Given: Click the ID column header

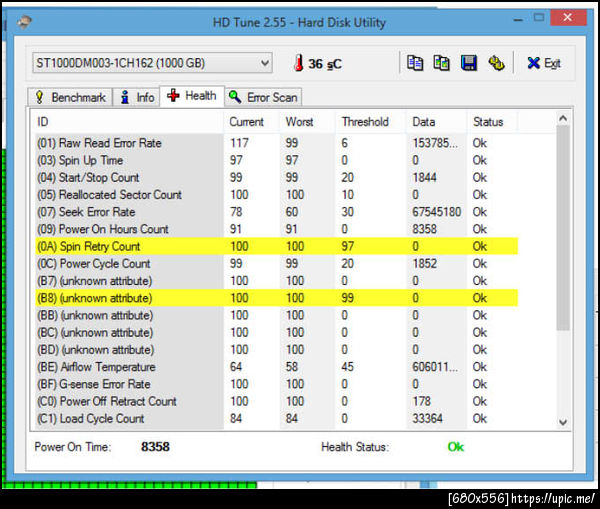Looking at the screenshot, I should [x=128, y=122].
